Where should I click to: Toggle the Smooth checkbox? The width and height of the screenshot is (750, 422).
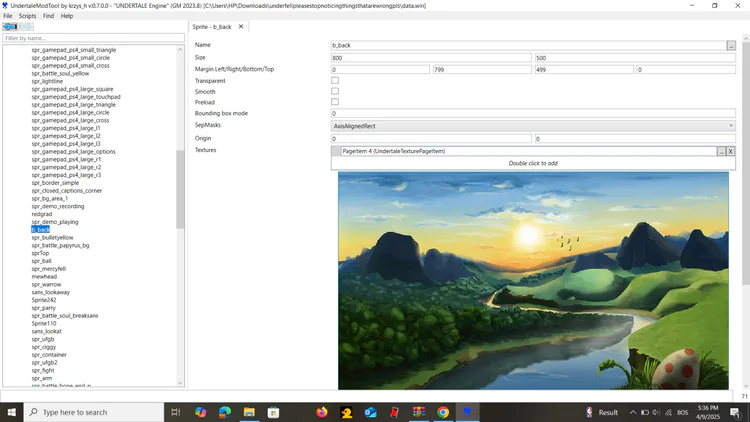click(x=335, y=91)
